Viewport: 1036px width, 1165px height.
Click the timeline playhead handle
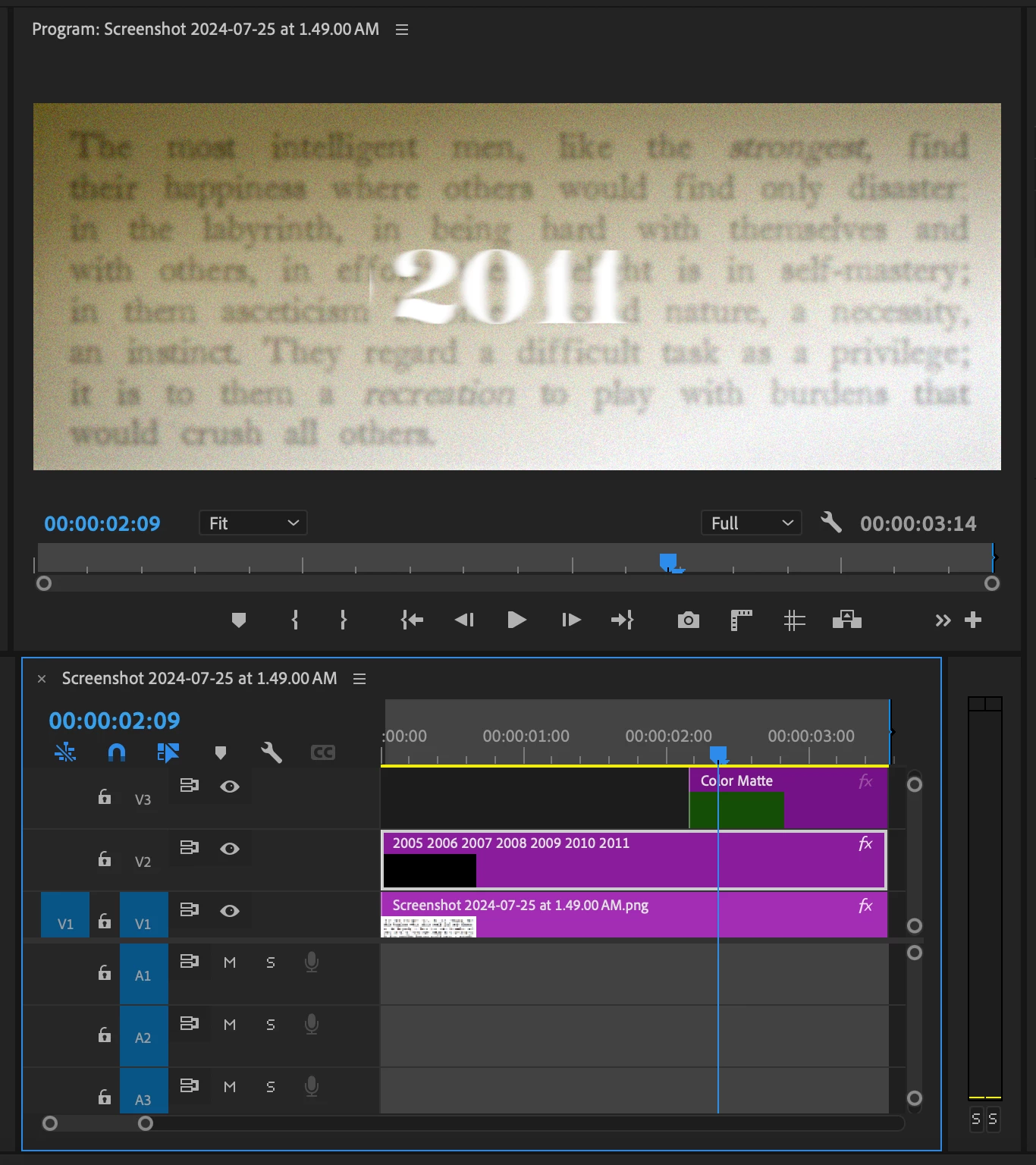[x=718, y=755]
